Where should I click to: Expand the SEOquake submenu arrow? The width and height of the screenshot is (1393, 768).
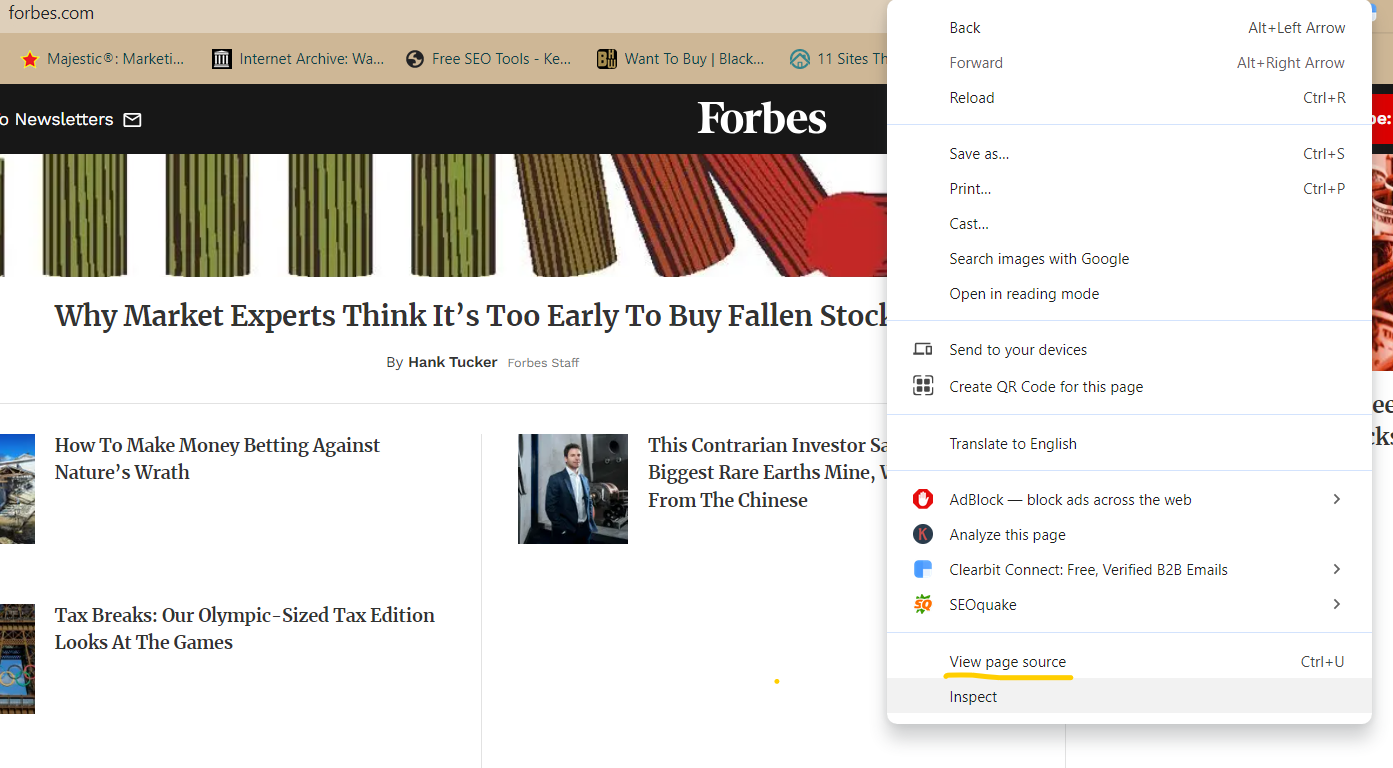[x=1336, y=604]
